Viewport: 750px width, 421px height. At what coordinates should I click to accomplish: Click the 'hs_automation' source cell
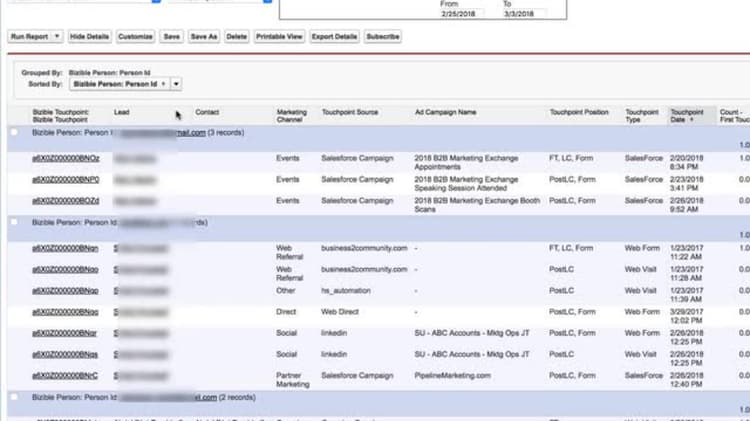click(345, 290)
